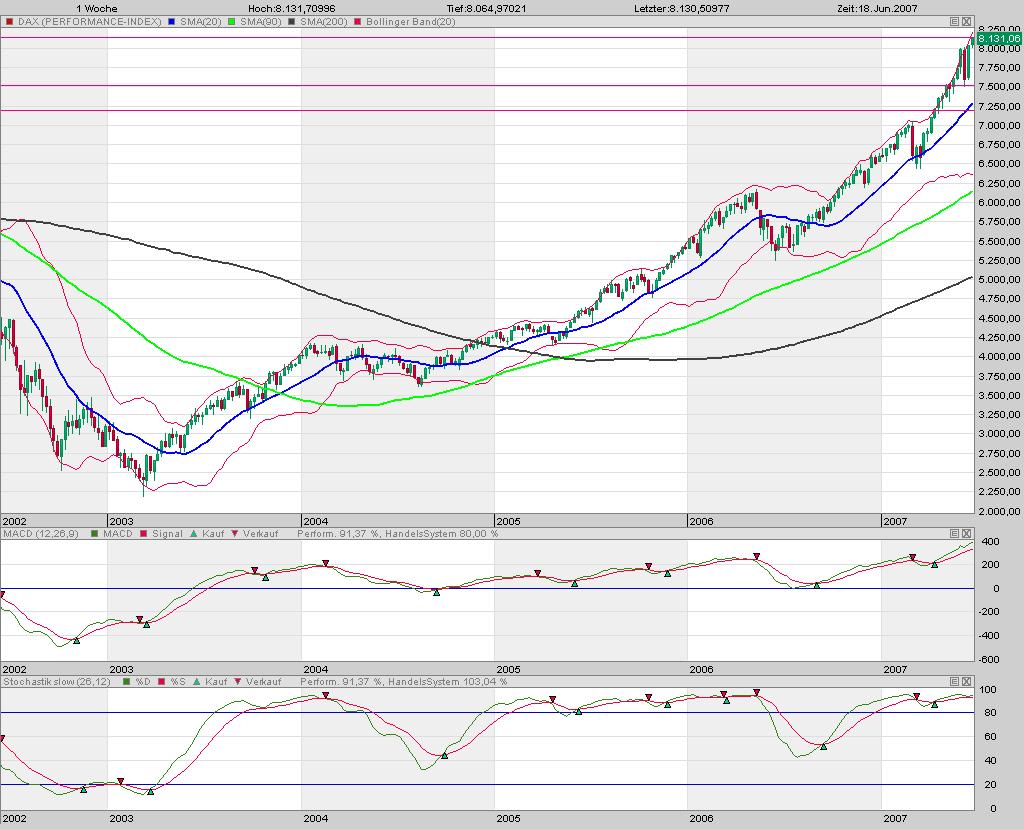Viewport: 1024px width, 829px height.
Task: Click the MACD buy marker in 2007
Action: 935,564
